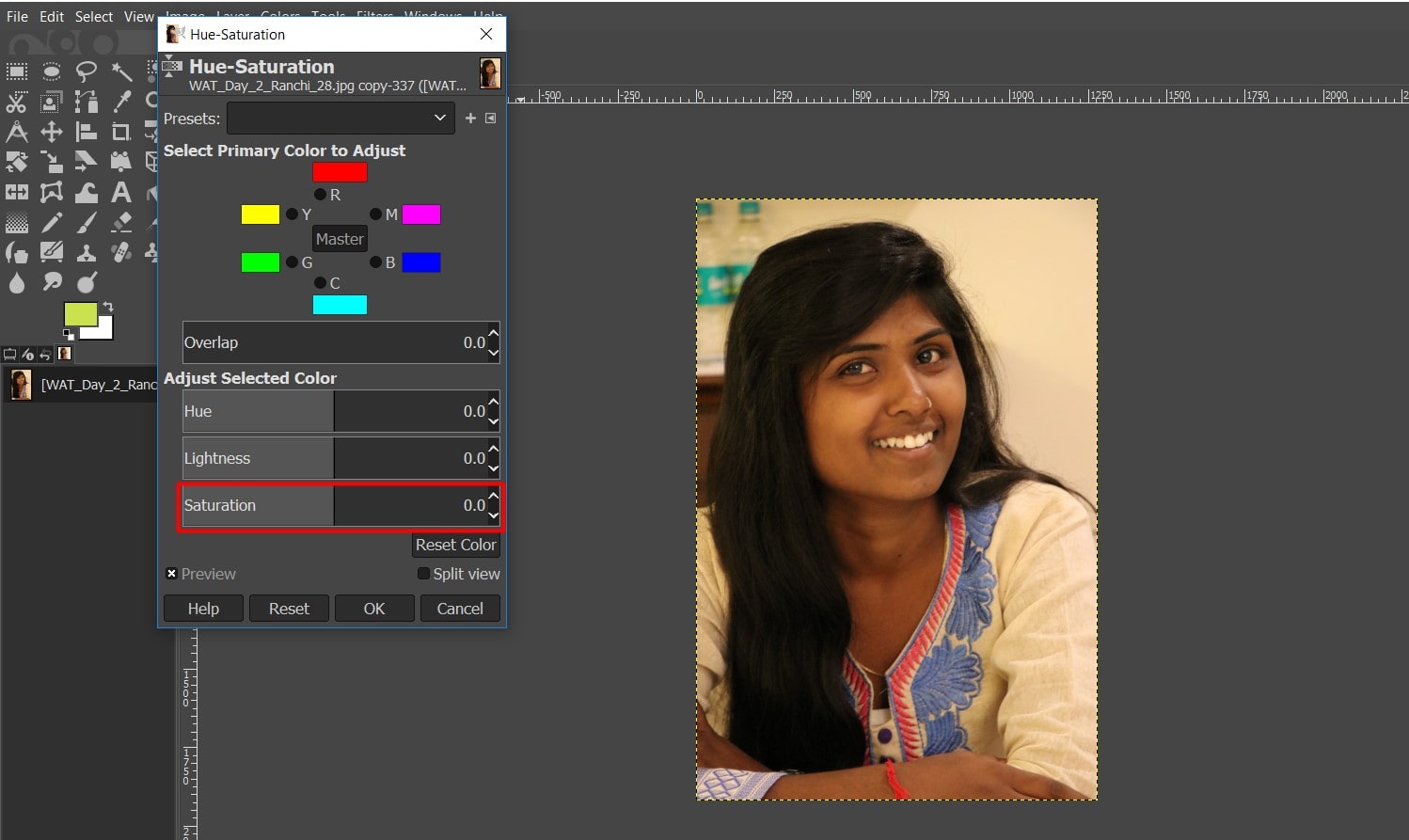This screenshot has height=840, width=1409.
Task: Open the Select menu
Action: click(x=94, y=17)
